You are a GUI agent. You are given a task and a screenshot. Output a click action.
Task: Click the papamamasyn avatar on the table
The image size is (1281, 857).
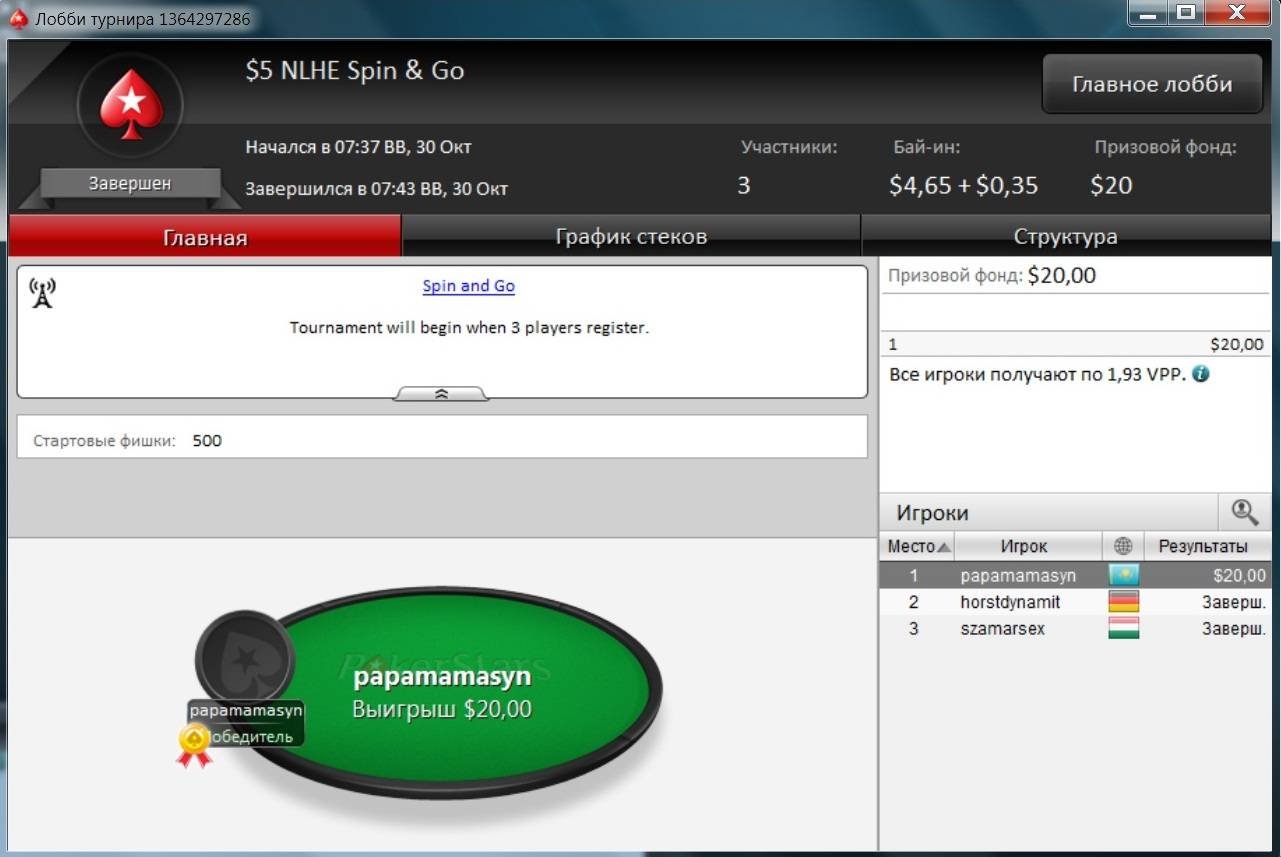point(244,657)
